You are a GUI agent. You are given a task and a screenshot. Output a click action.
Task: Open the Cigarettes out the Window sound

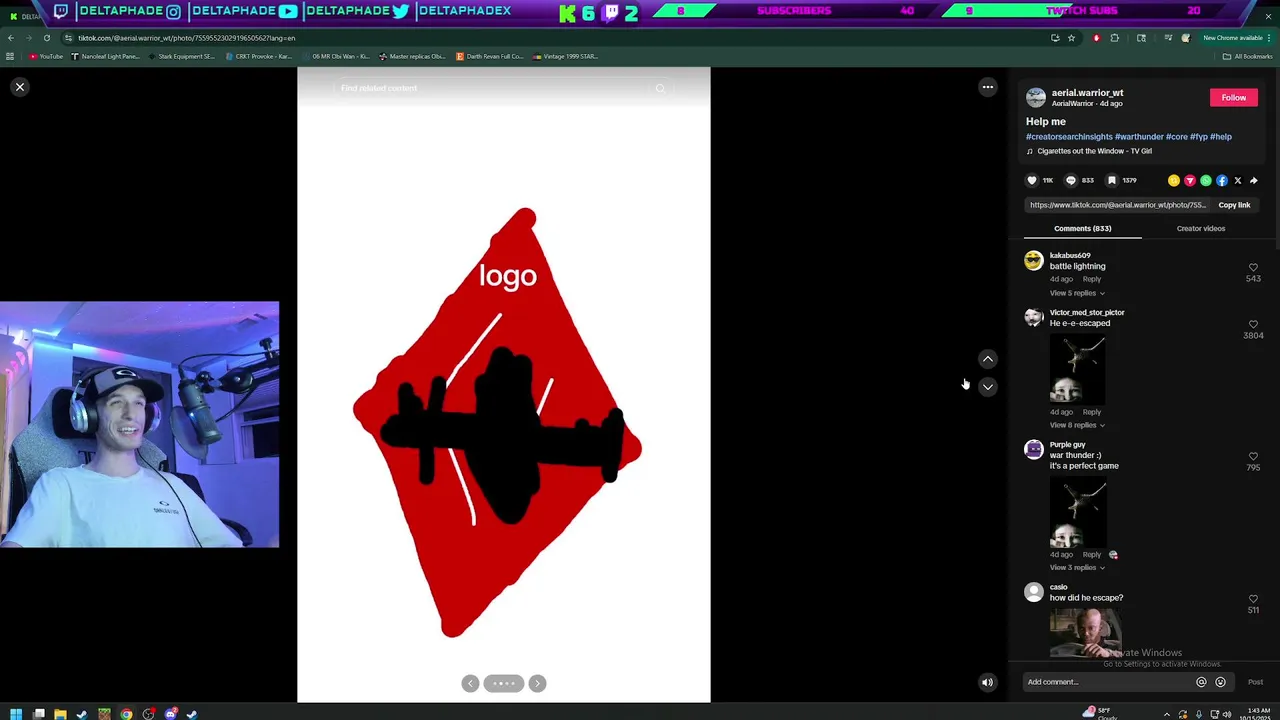pos(1094,151)
